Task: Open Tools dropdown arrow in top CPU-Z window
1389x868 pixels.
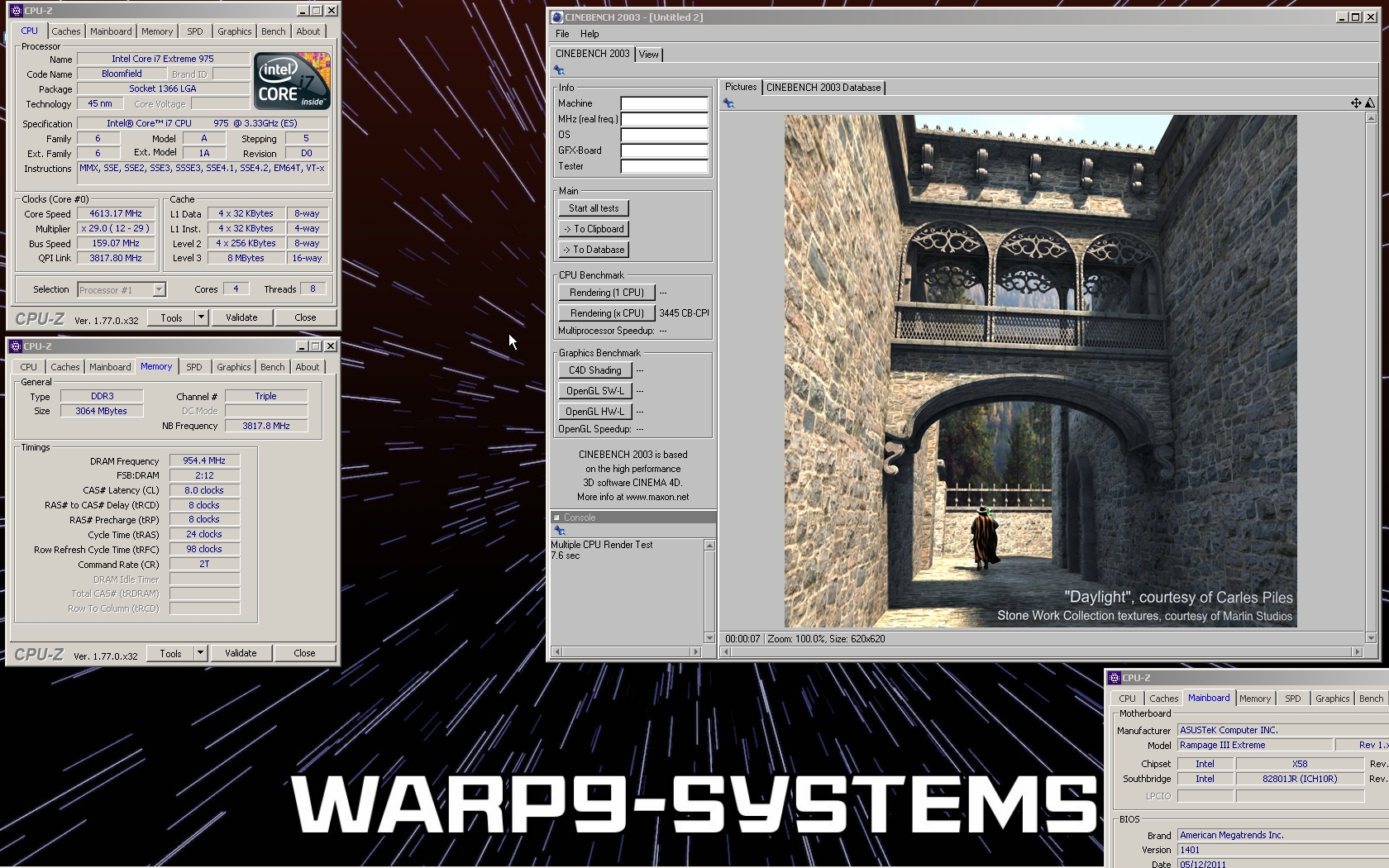Action: click(x=200, y=317)
